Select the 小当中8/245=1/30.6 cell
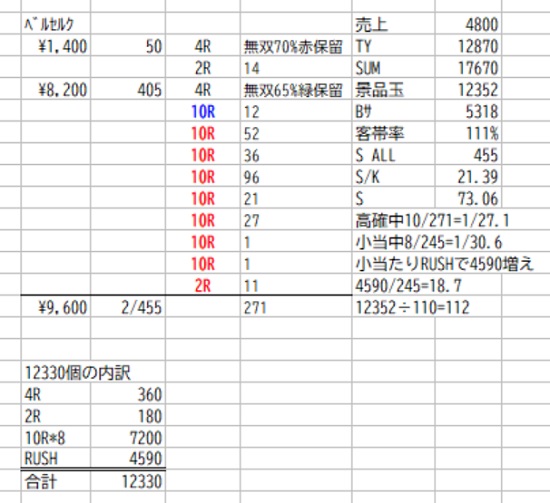The height and width of the screenshot is (503, 550). pyautogui.click(x=429, y=242)
